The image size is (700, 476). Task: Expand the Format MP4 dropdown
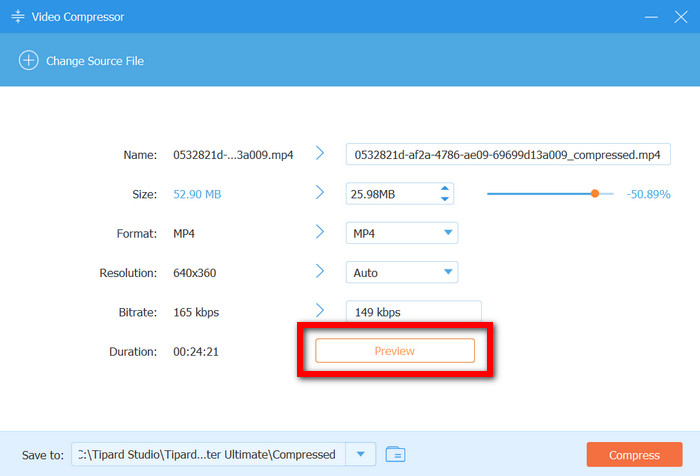click(447, 233)
